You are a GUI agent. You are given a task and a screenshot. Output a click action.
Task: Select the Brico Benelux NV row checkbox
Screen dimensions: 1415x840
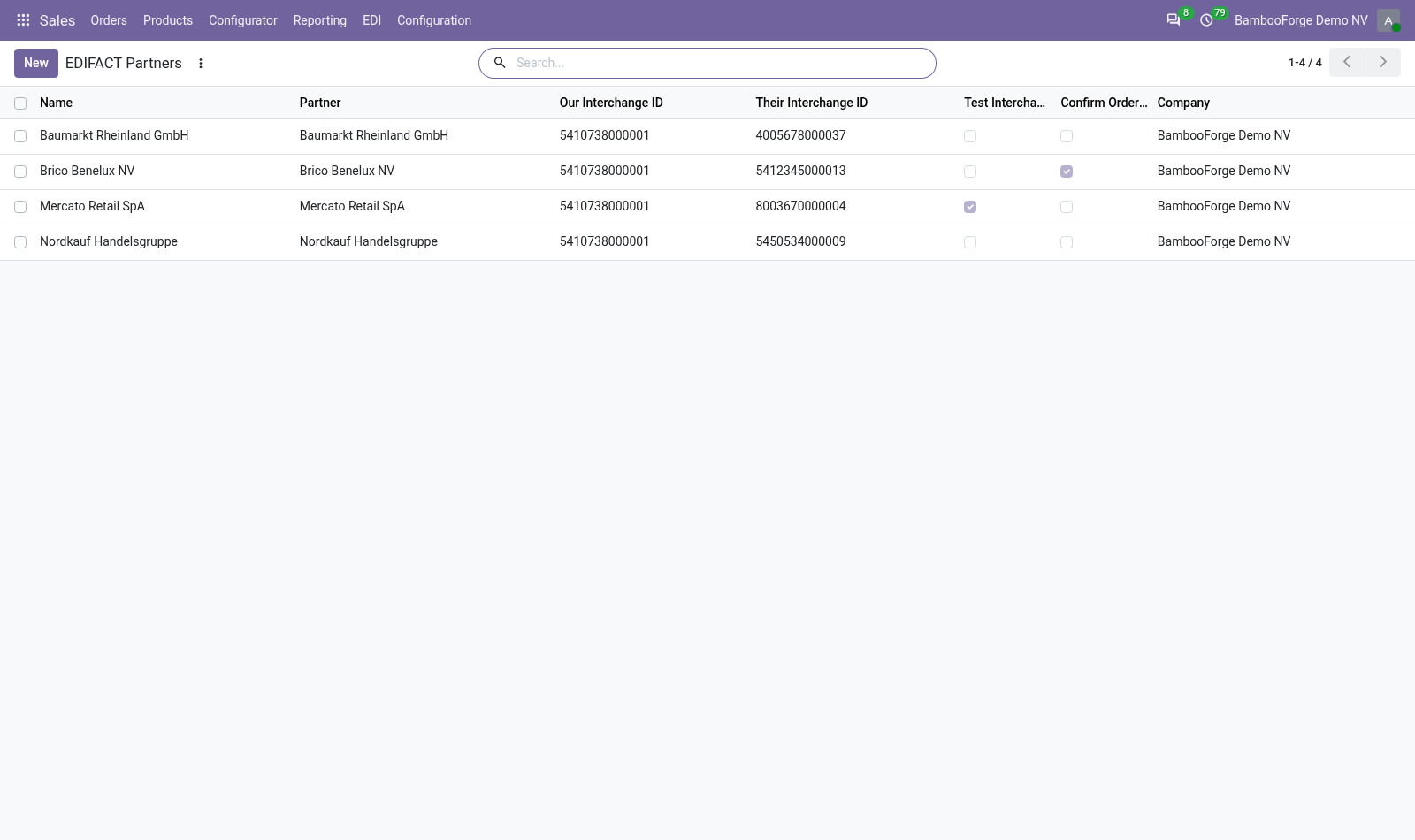click(x=20, y=172)
